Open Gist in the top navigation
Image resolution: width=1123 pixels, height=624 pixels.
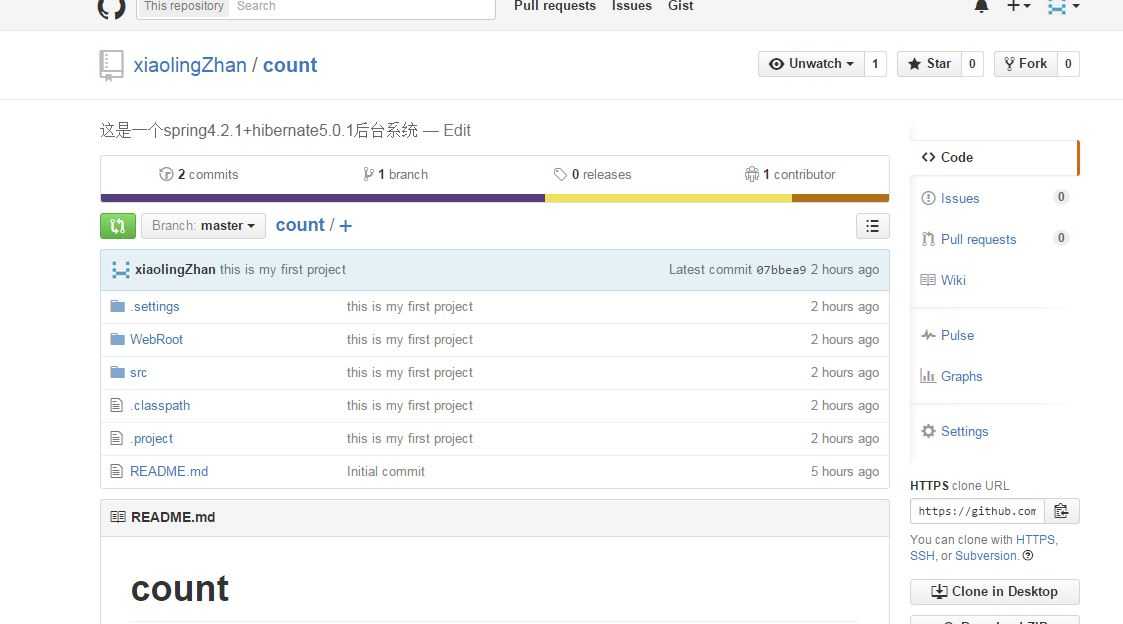point(680,6)
